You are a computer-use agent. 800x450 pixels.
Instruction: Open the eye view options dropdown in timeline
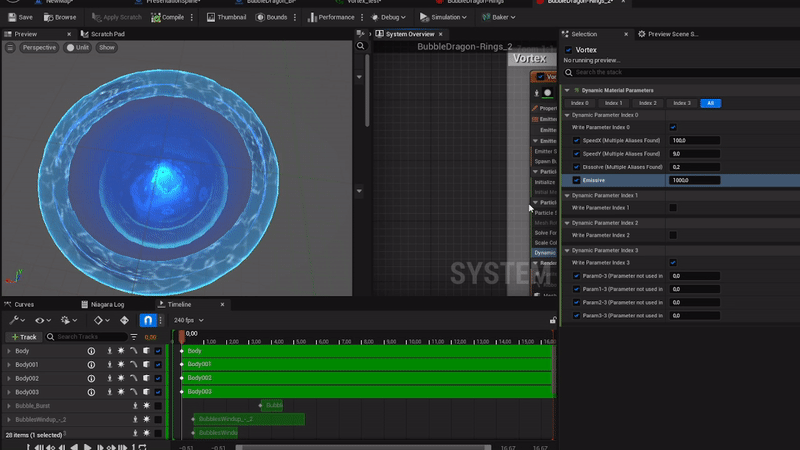(x=42, y=320)
